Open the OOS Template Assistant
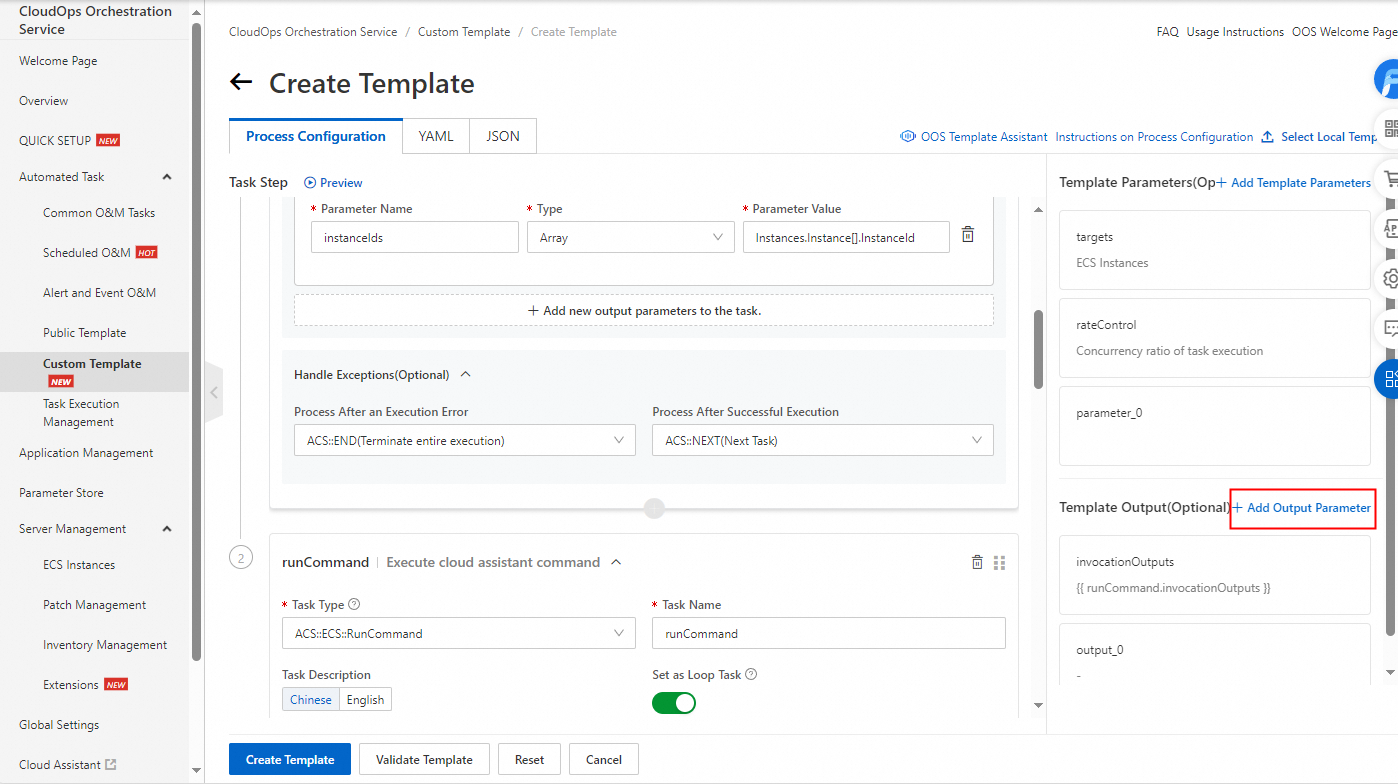This screenshot has height=784, width=1398. coord(974,137)
